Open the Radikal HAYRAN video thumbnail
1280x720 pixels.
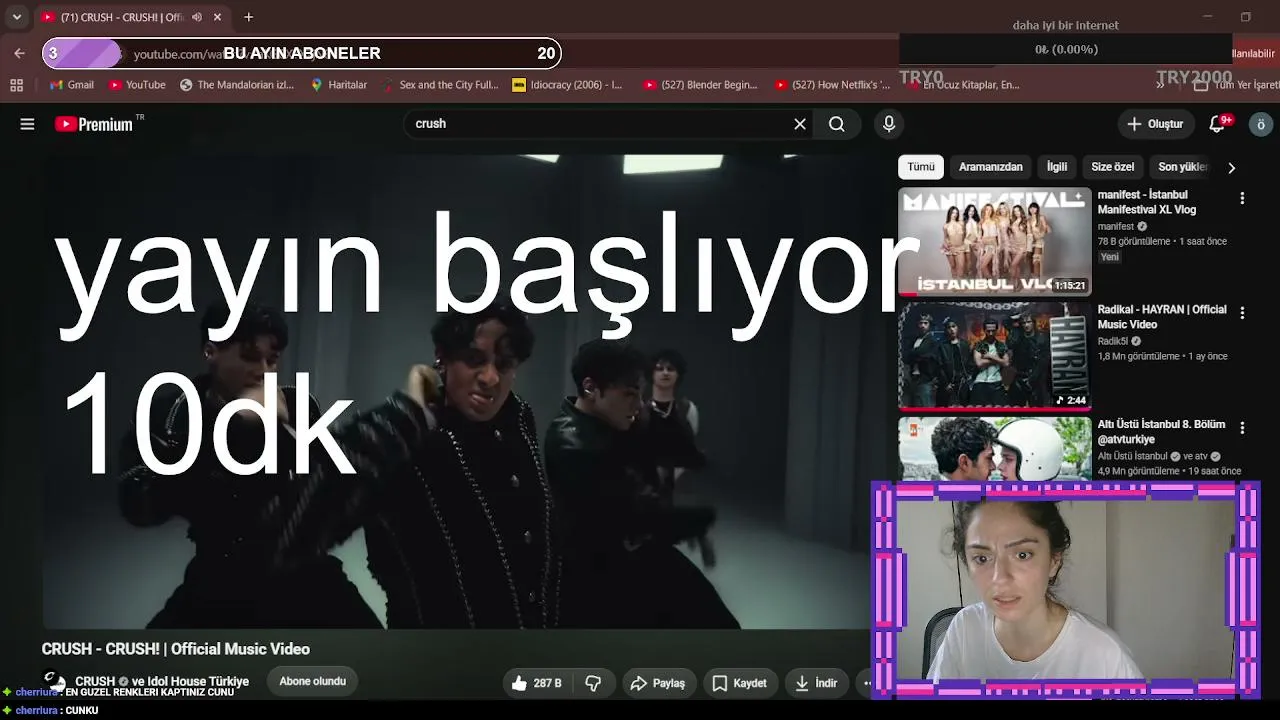(x=995, y=357)
